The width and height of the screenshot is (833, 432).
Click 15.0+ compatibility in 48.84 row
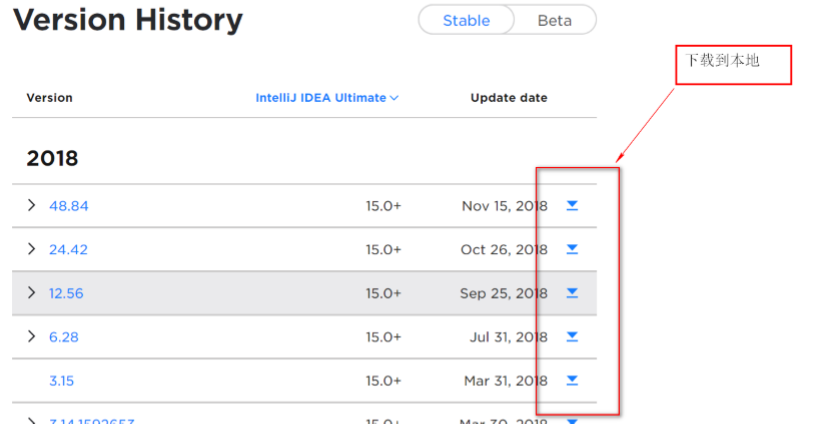tap(383, 206)
